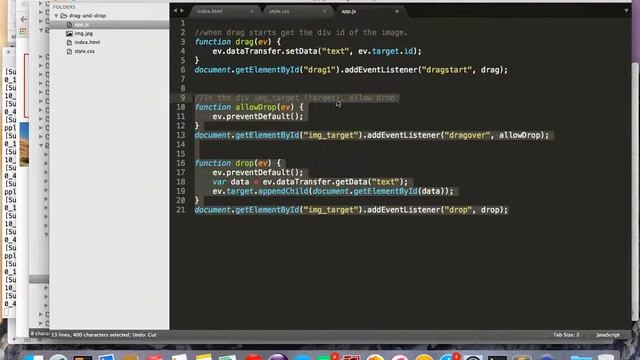Click the "dragover" listener line
The width and height of the screenshot is (640, 360).
[x=372, y=135]
